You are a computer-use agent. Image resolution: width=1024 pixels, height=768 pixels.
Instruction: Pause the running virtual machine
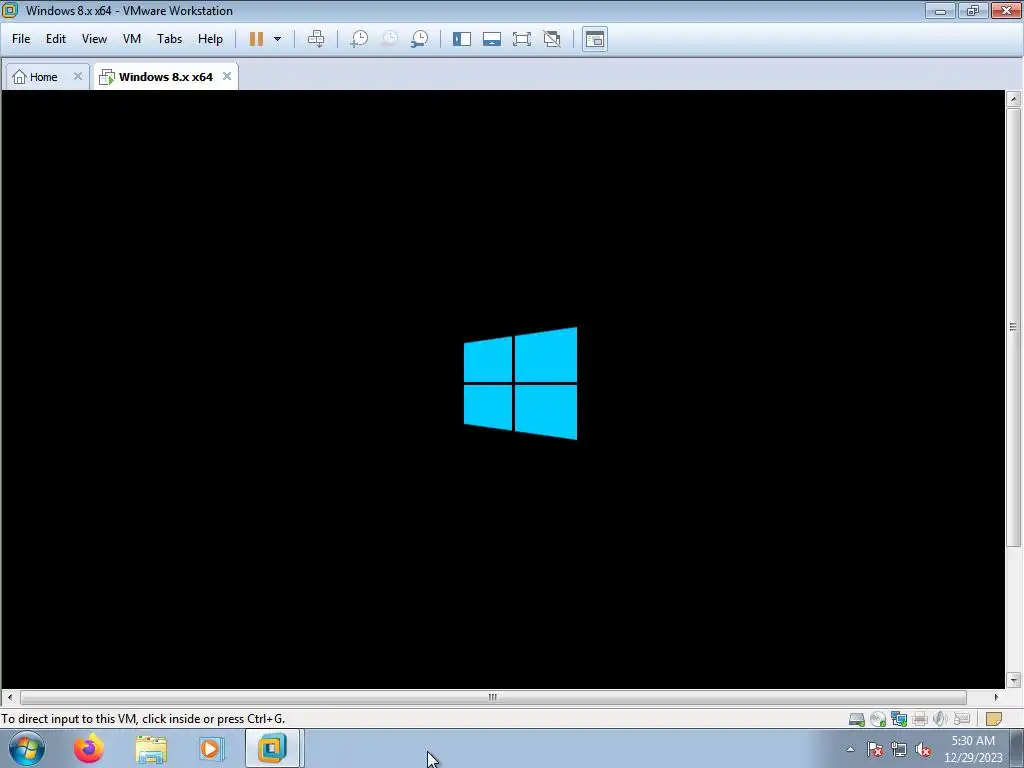256,39
